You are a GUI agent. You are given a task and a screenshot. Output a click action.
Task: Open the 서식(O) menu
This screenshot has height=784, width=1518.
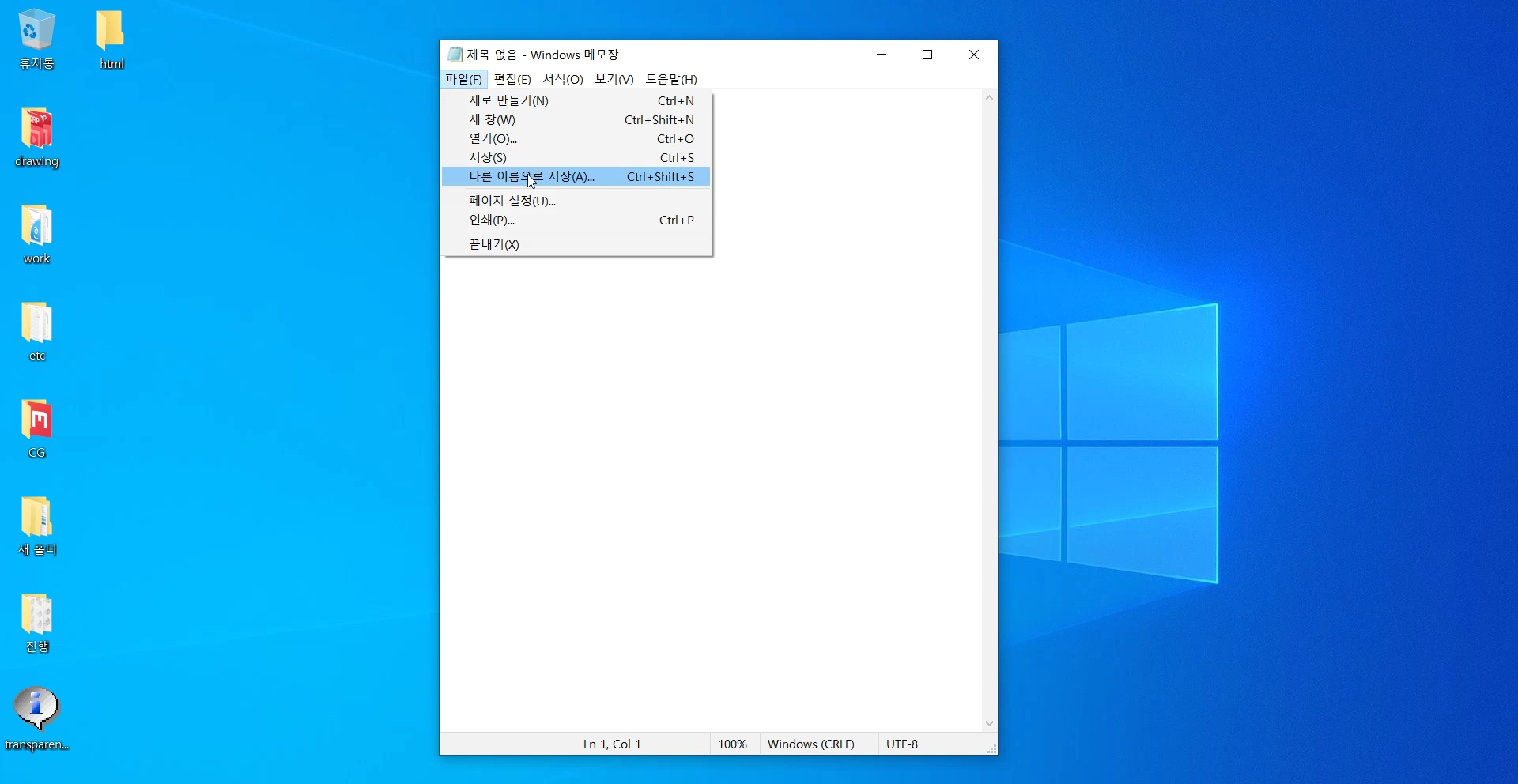[x=563, y=79]
